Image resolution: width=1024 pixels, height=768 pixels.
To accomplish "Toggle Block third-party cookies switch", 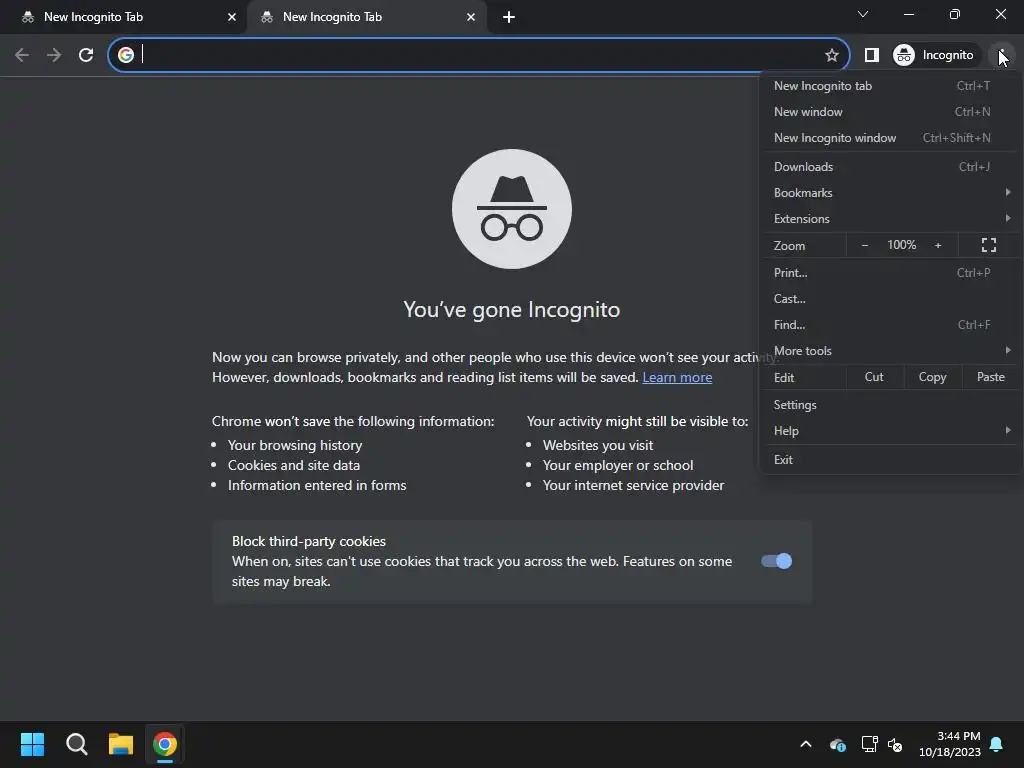I will [776, 561].
